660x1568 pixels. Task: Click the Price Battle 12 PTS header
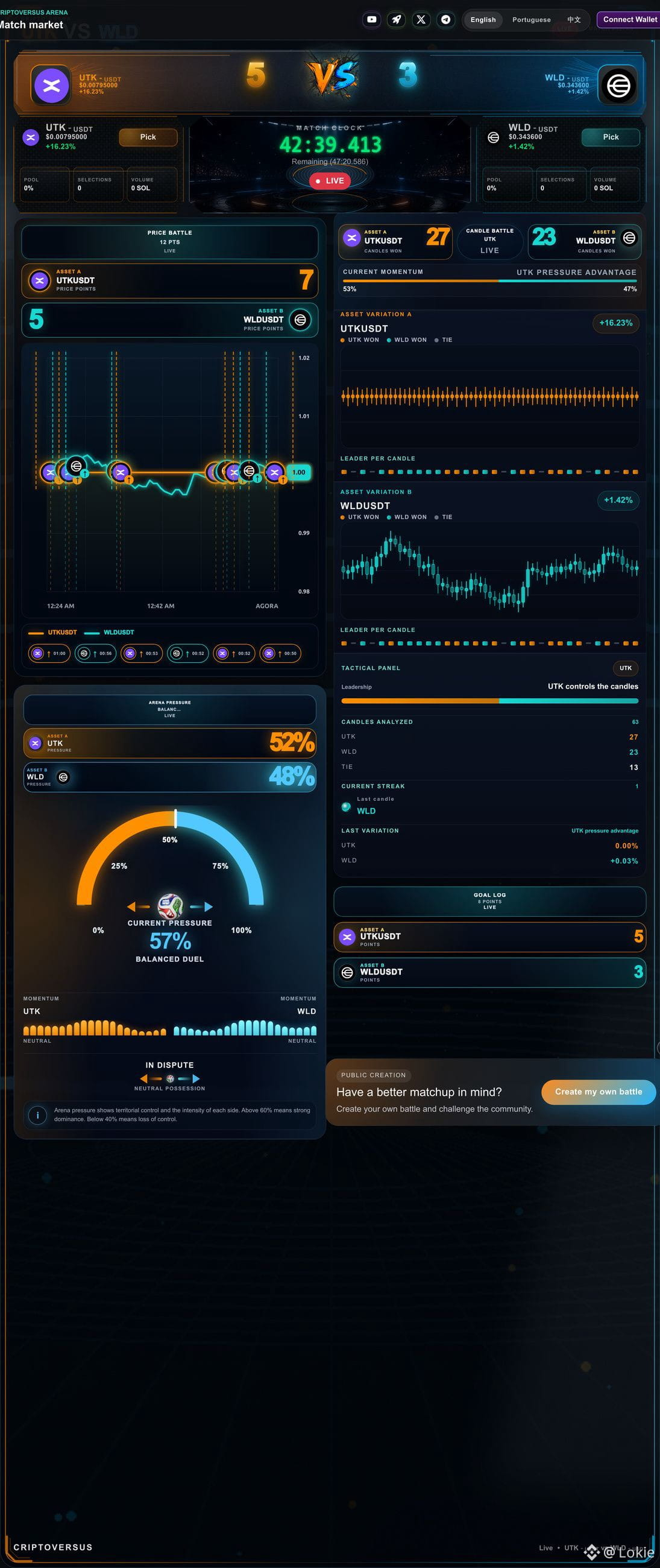(x=170, y=242)
